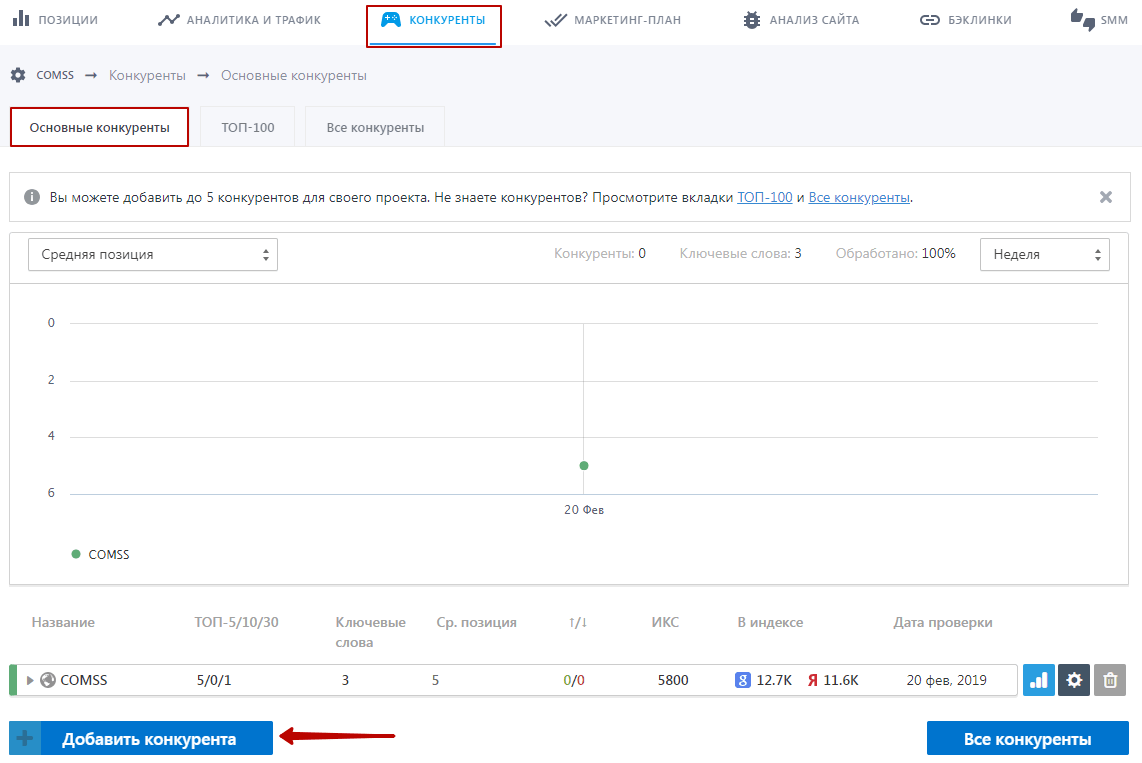Click the COMSS name in table row
Viewport: 1142px width, 763px height.
[84, 680]
